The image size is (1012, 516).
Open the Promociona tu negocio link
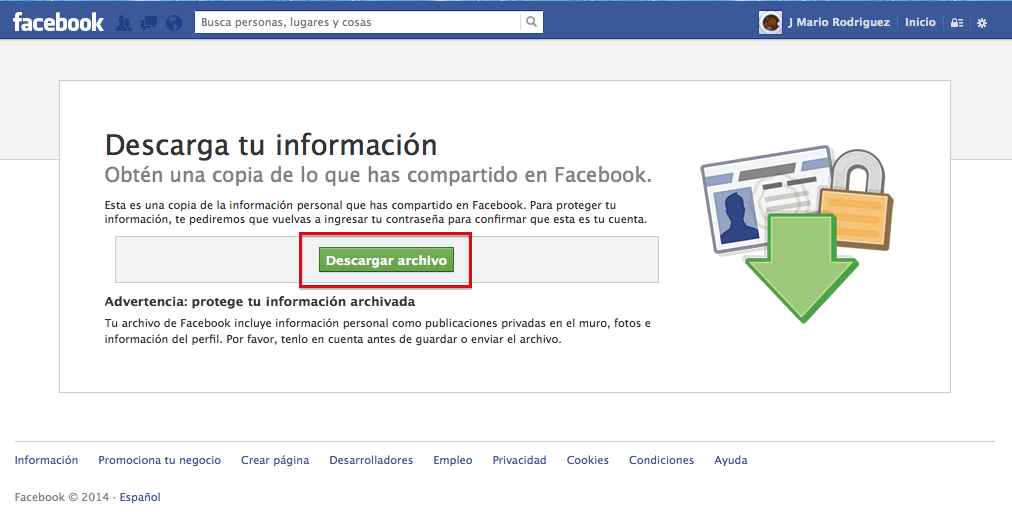(x=159, y=460)
